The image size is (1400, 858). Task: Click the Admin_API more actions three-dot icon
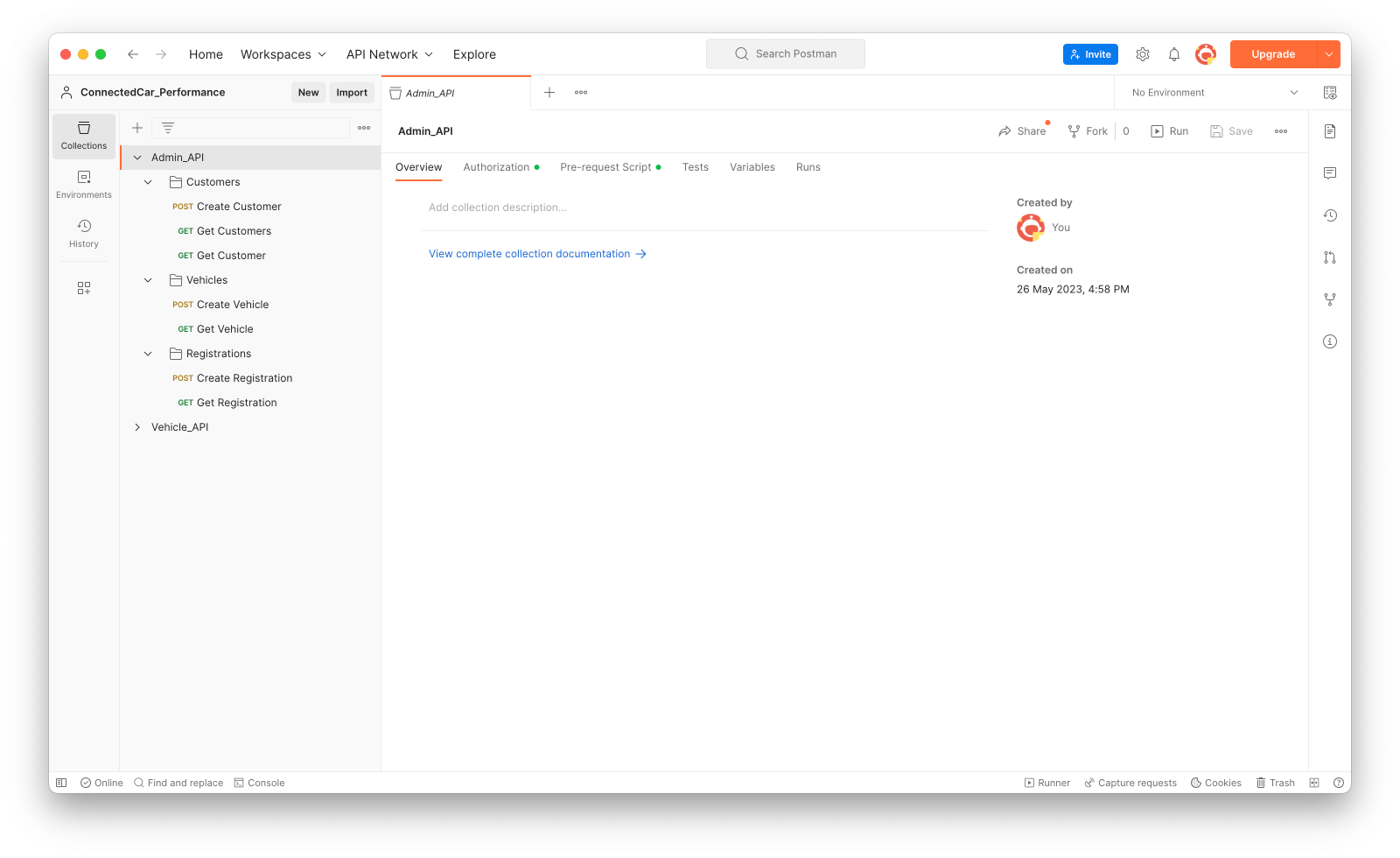pos(1281,131)
